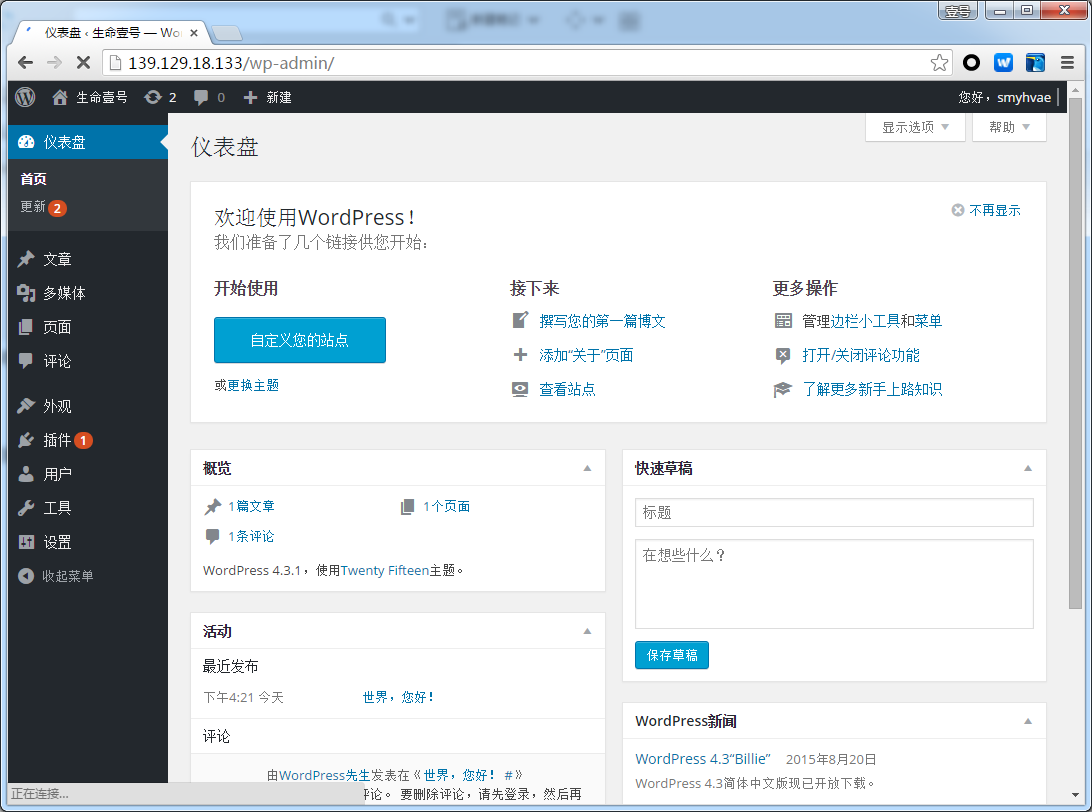
Task: Expand the 显示选项 dropdown
Action: click(x=916, y=127)
